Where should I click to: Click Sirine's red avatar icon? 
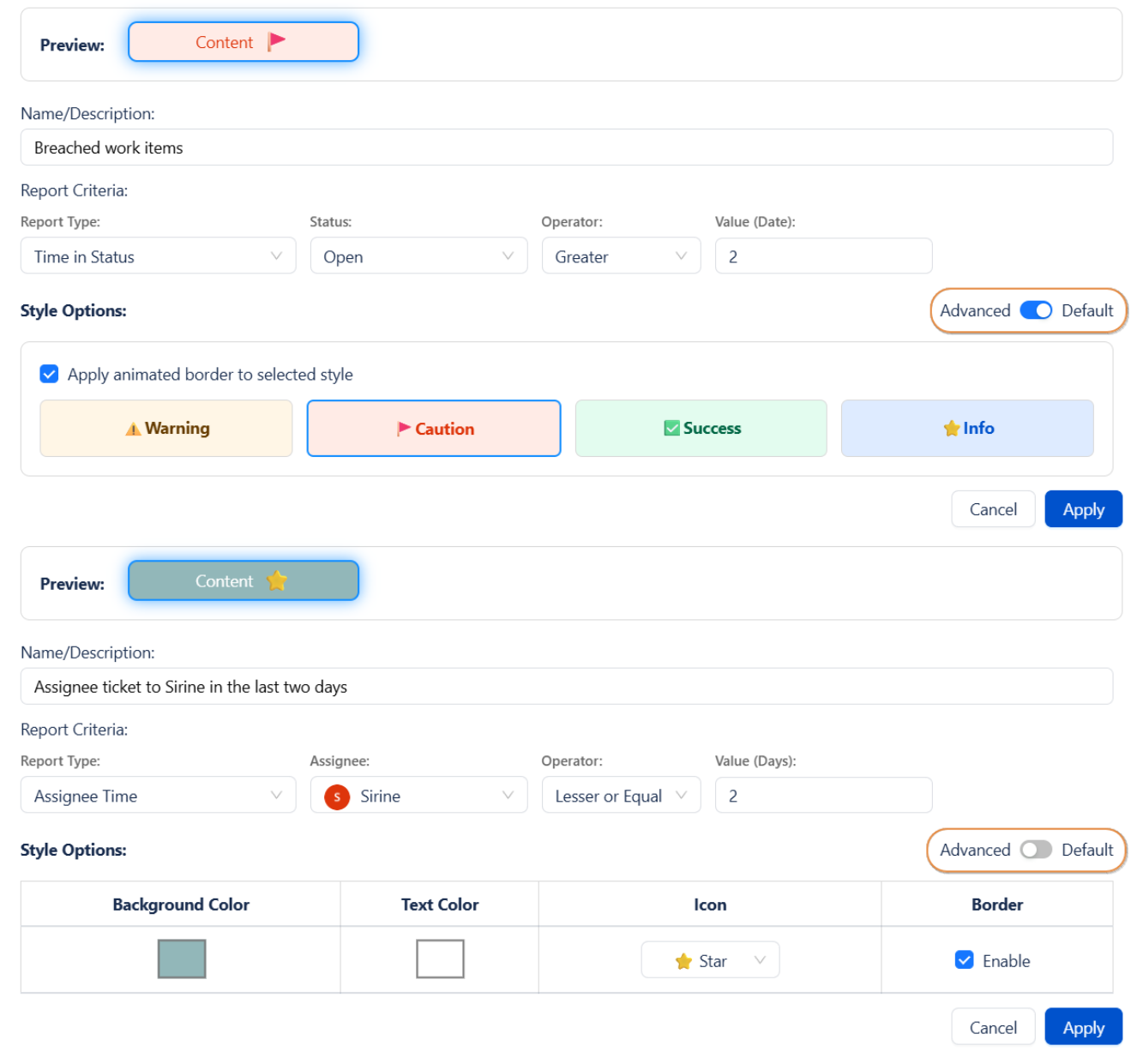337,797
